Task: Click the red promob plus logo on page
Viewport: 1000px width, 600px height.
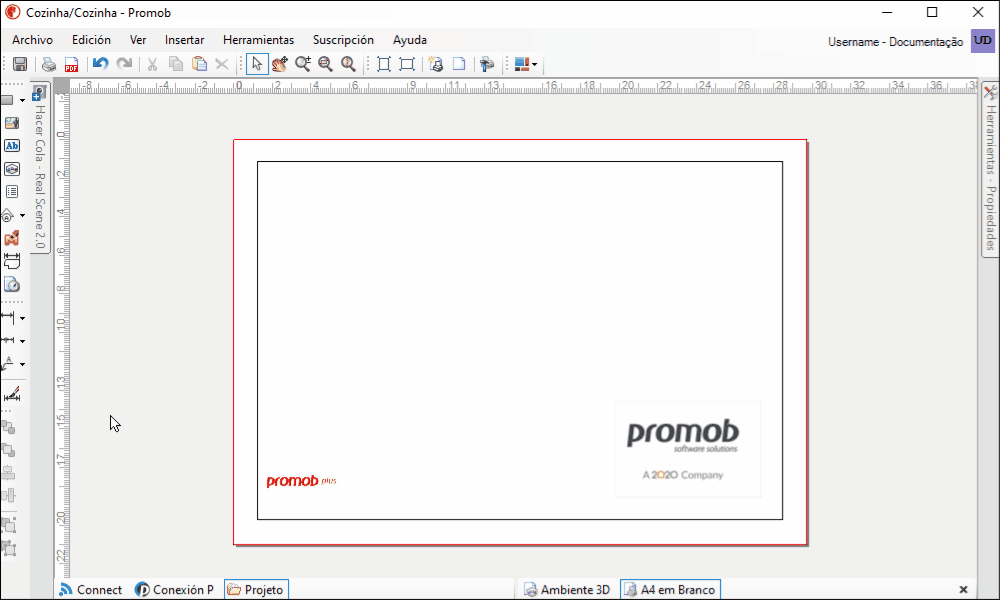Action: [301, 481]
